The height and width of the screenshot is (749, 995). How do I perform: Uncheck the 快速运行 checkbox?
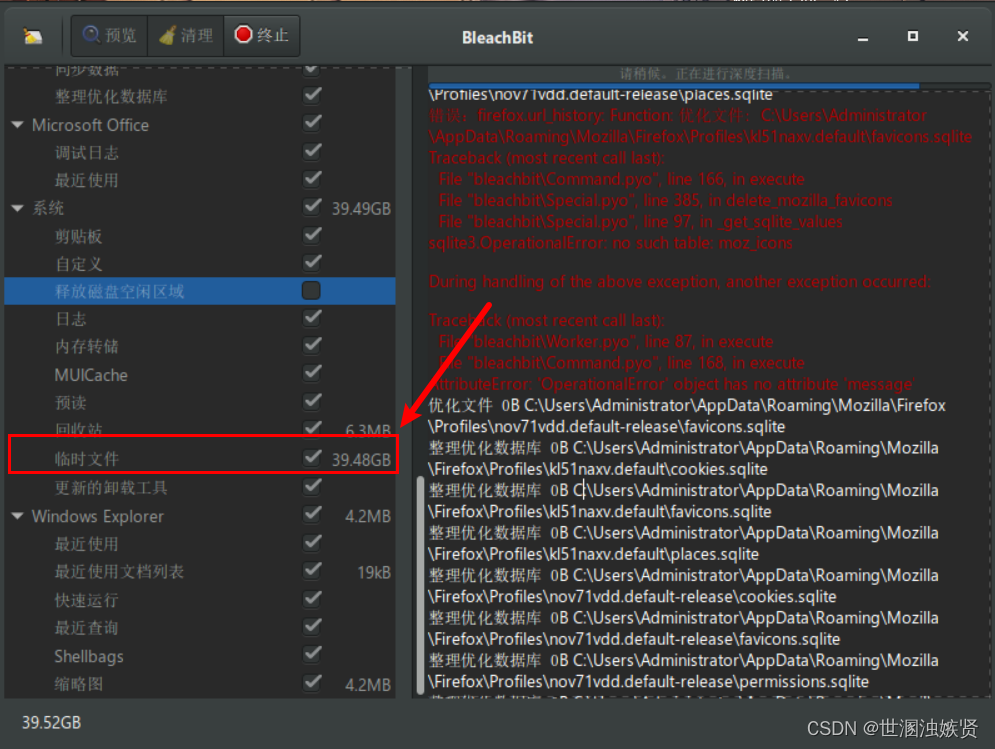coord(312,599)
